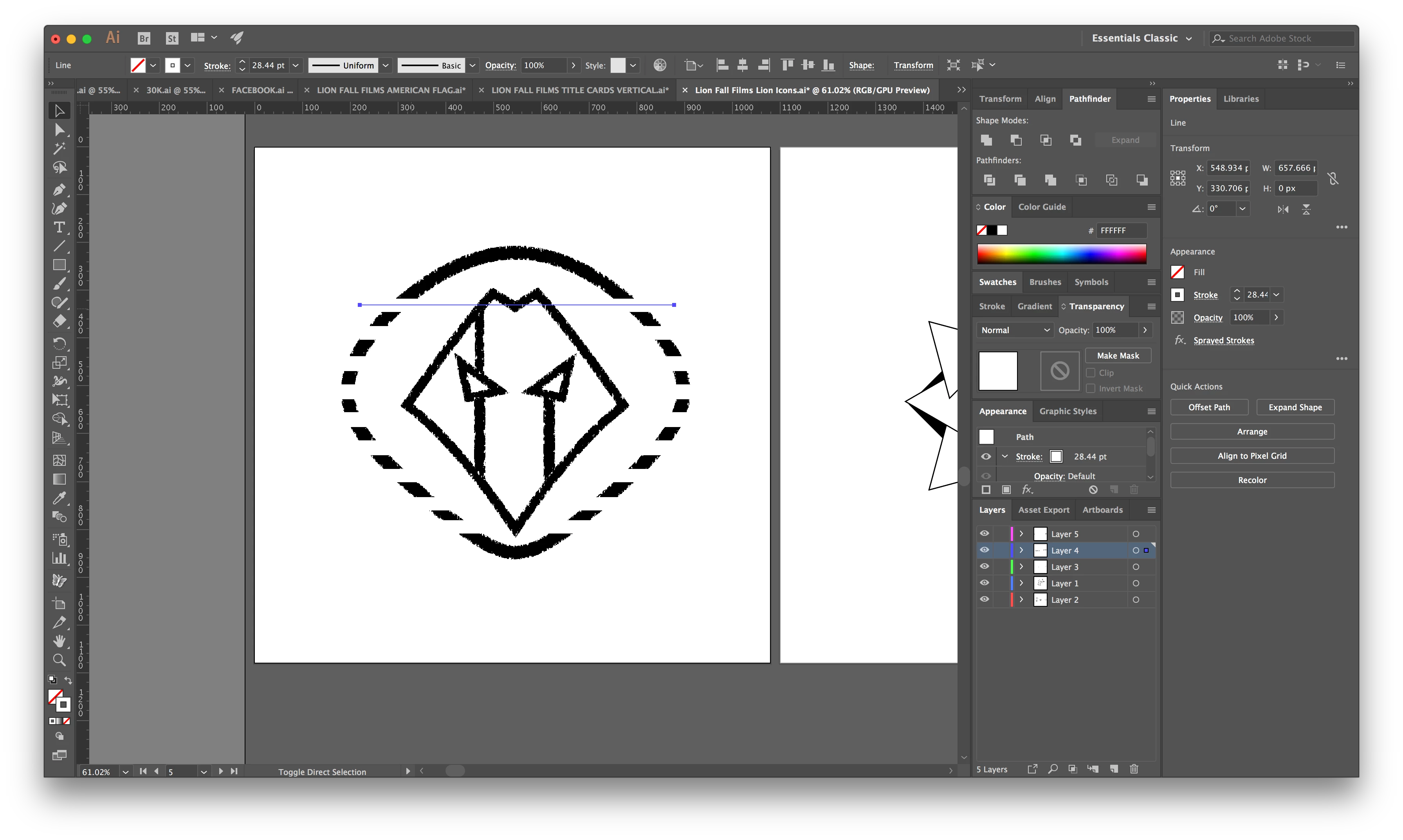The width and height of the screenshot is (1403, 840).
Task: Click the Unite shape mode icon
Action: [986, 140]
